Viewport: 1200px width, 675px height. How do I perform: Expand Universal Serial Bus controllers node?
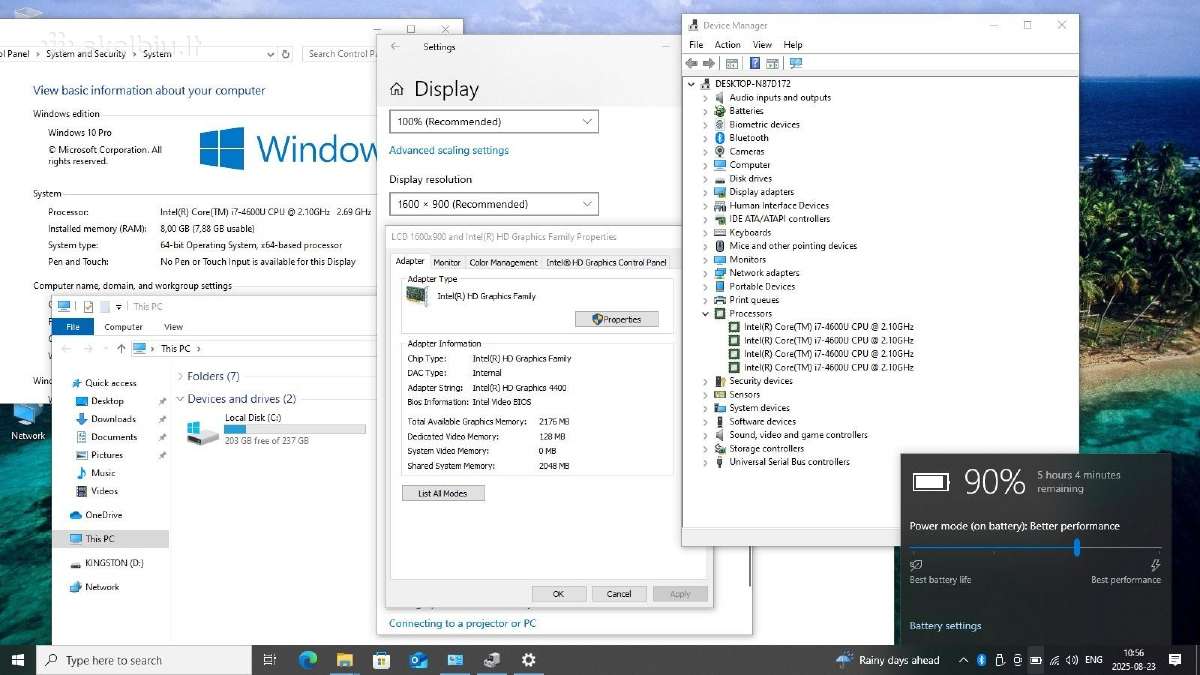click(705, 462)
